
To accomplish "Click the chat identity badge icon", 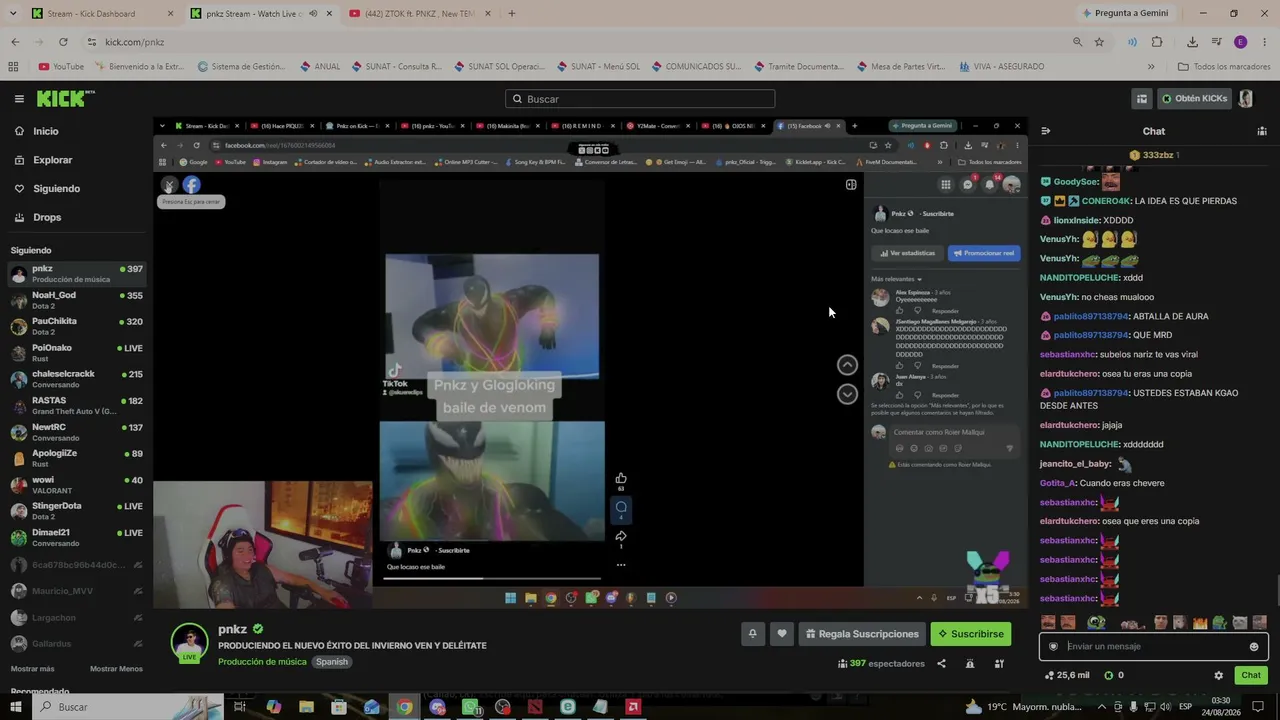I will tap(1053, 647).
